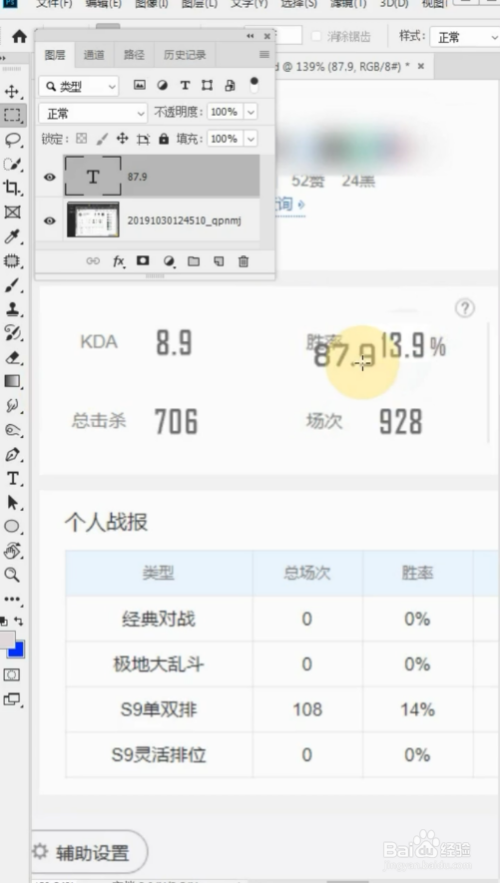Switch to the 通道 tab
The height and width of the screenshot is (883, 500).
(94, 55)
